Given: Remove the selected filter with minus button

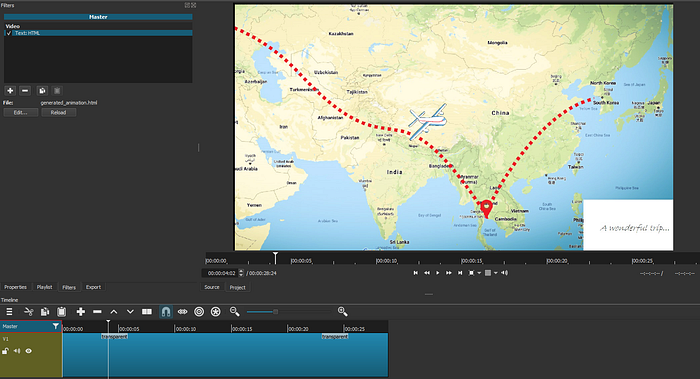Looking at the screenshot, I should (25, 91).
